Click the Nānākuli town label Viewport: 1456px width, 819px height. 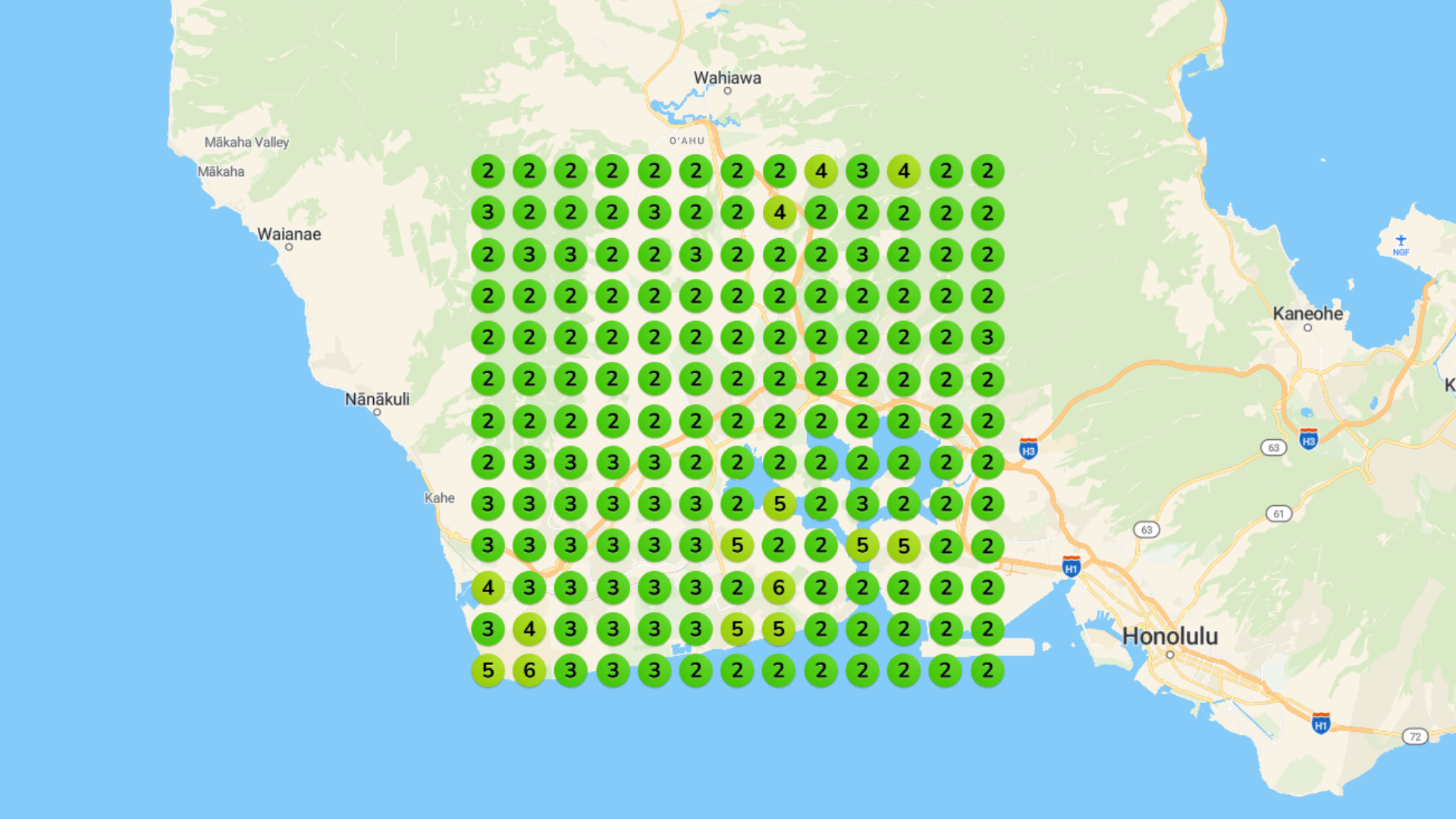[x=377, y=399]
